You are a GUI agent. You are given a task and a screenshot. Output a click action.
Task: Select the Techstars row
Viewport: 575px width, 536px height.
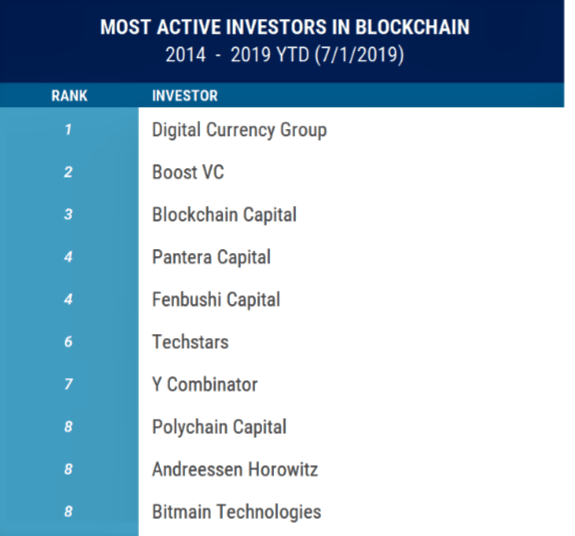[x=190, y=342]
